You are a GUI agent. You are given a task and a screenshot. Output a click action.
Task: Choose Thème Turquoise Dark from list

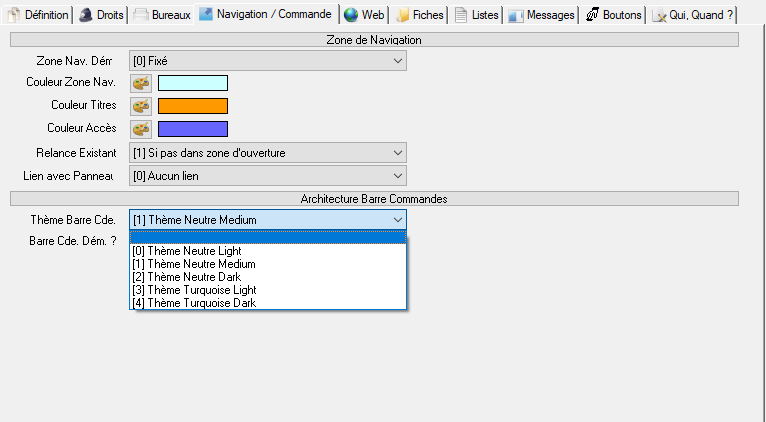coord(193,303)
